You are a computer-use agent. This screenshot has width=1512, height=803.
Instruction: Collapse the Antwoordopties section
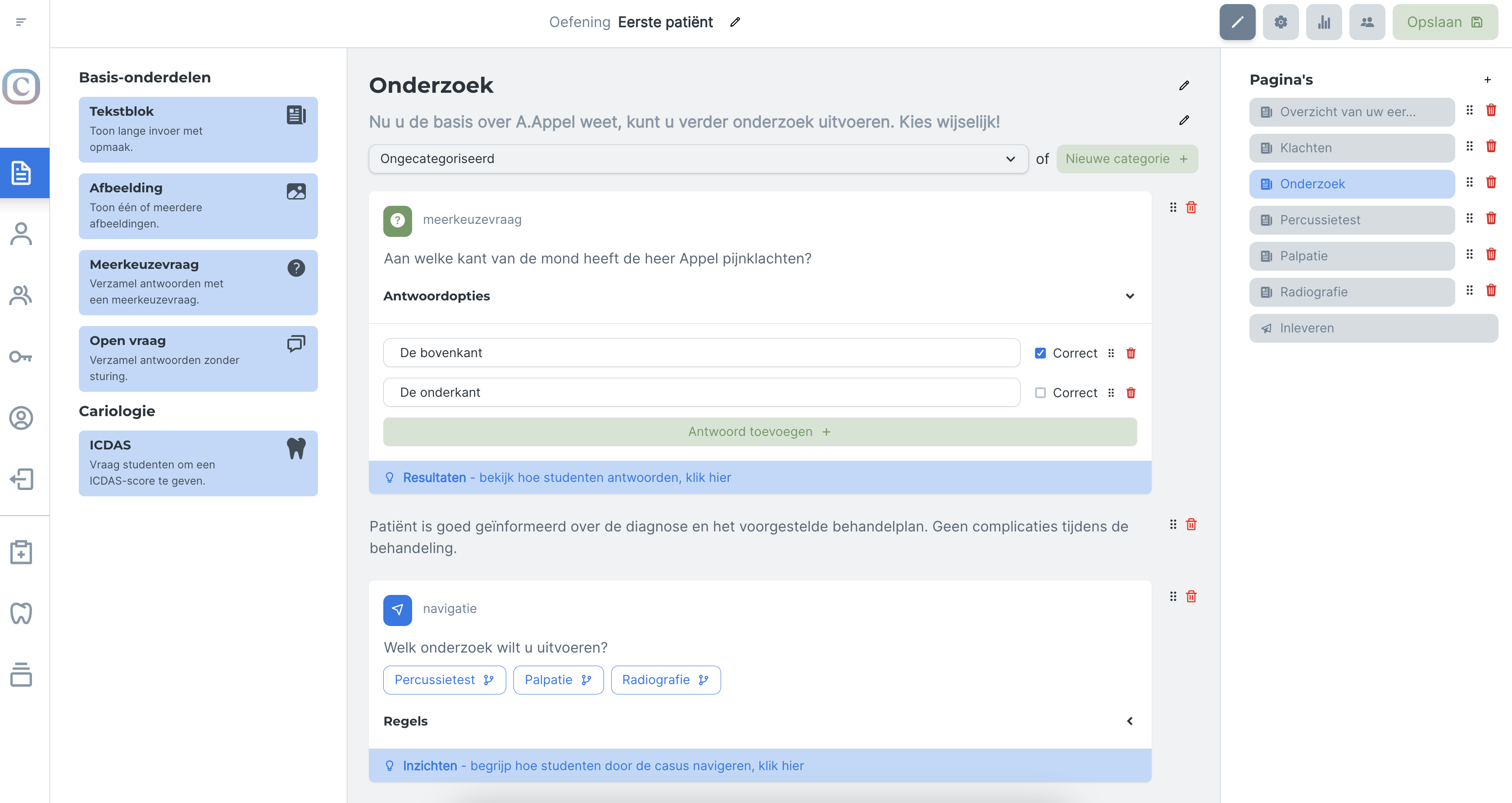[x=1129, y=296]
